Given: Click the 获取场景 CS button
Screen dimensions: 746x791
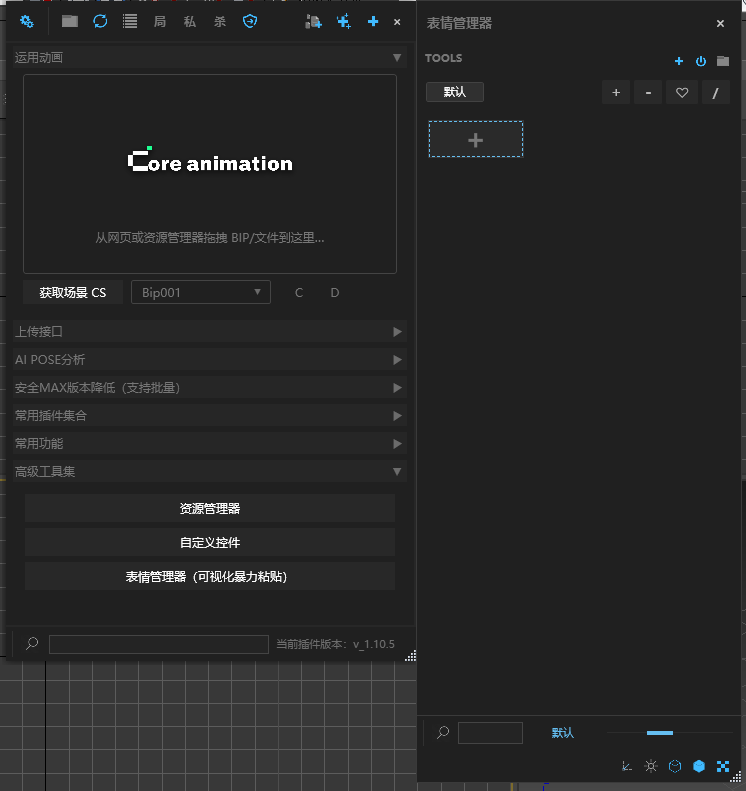Looking at the screenshot, I should point(73,293).
